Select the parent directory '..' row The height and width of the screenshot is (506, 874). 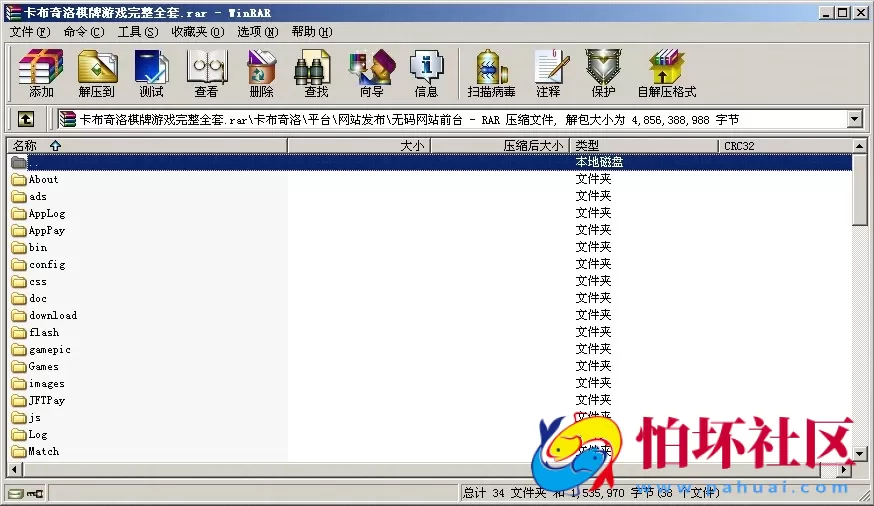point(430,163)
